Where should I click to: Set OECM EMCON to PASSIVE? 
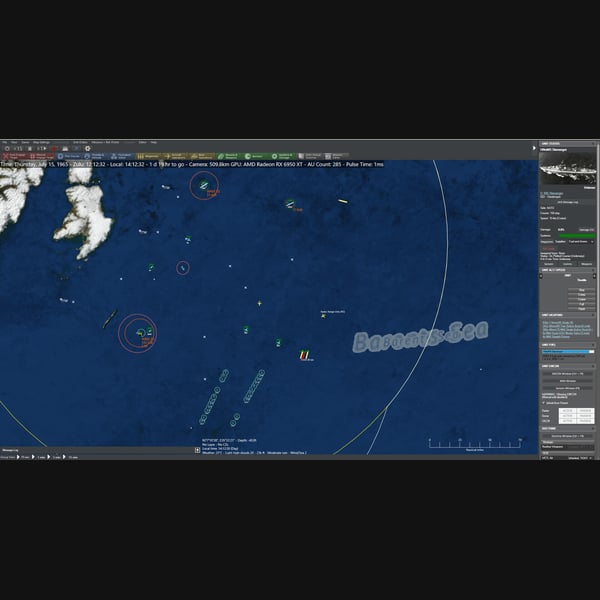[585, 421]
